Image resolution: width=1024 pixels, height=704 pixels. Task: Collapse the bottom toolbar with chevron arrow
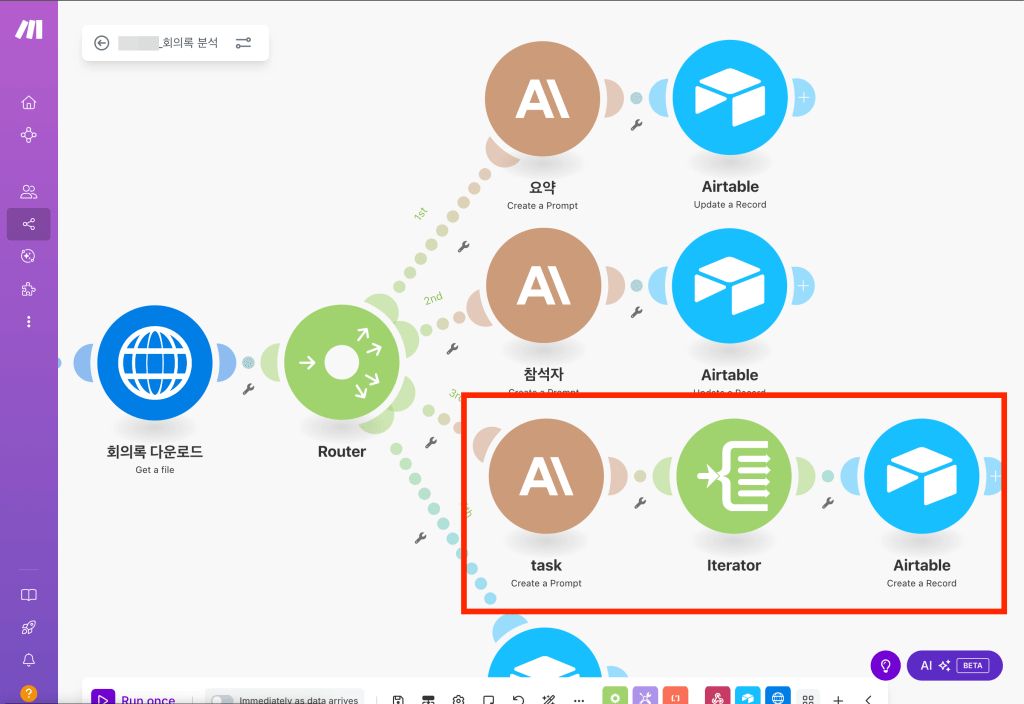868,700
